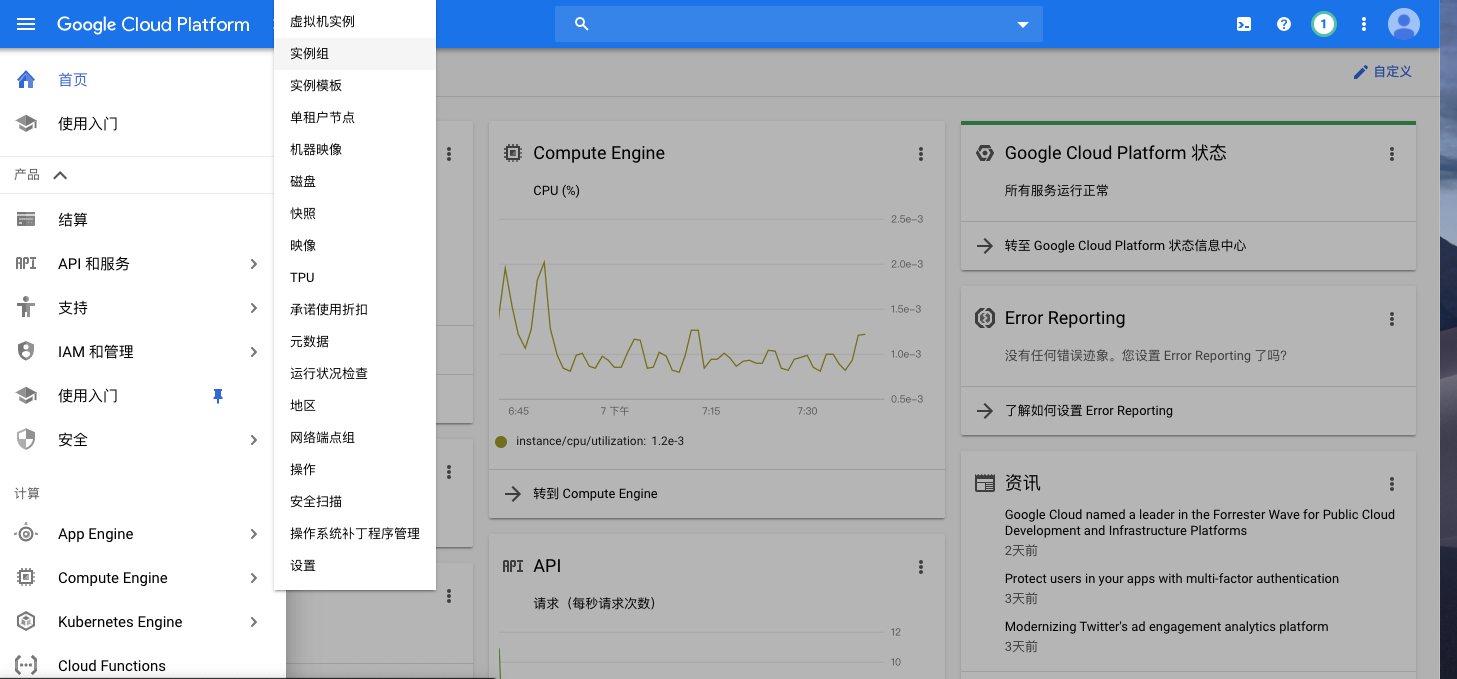Read the Forrester Wave leader news article

(x=1200, y=523)
